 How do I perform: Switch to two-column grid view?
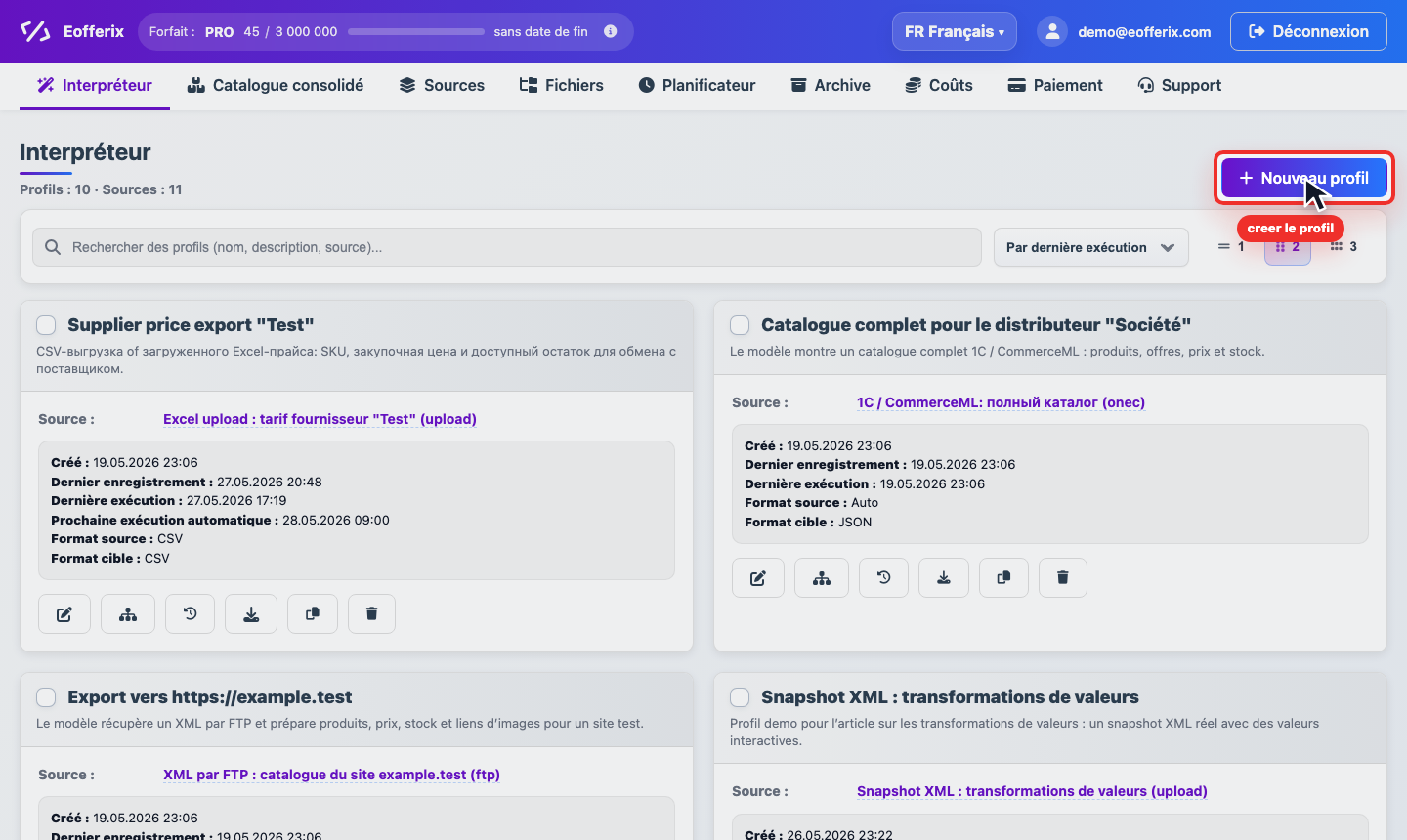tap(1288, 247)
